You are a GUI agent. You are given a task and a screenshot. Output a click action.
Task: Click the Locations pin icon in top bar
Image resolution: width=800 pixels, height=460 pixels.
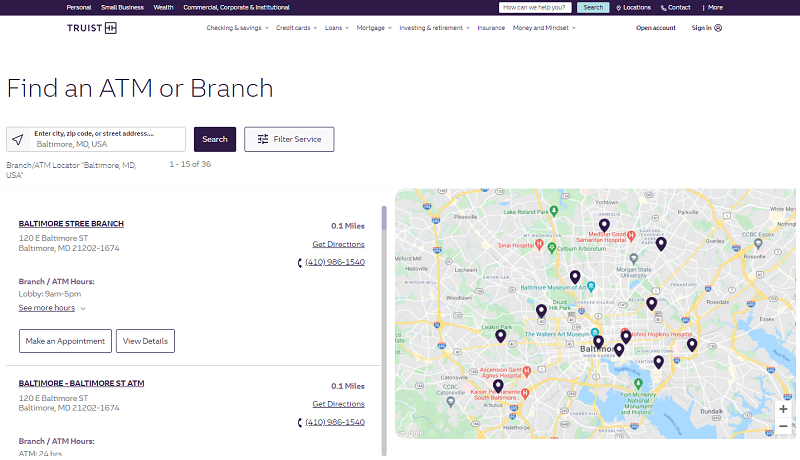(617, 7)
